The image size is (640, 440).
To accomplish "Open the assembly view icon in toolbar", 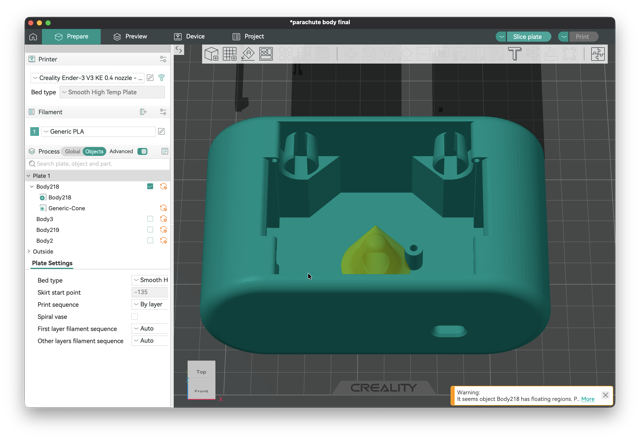I will click(598, 54).
